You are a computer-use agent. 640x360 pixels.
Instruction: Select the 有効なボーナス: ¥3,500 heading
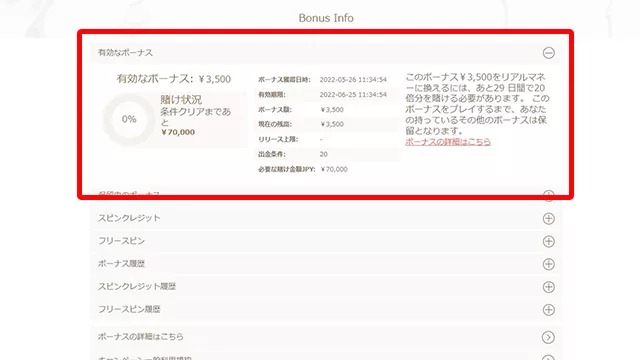[174, 79]
